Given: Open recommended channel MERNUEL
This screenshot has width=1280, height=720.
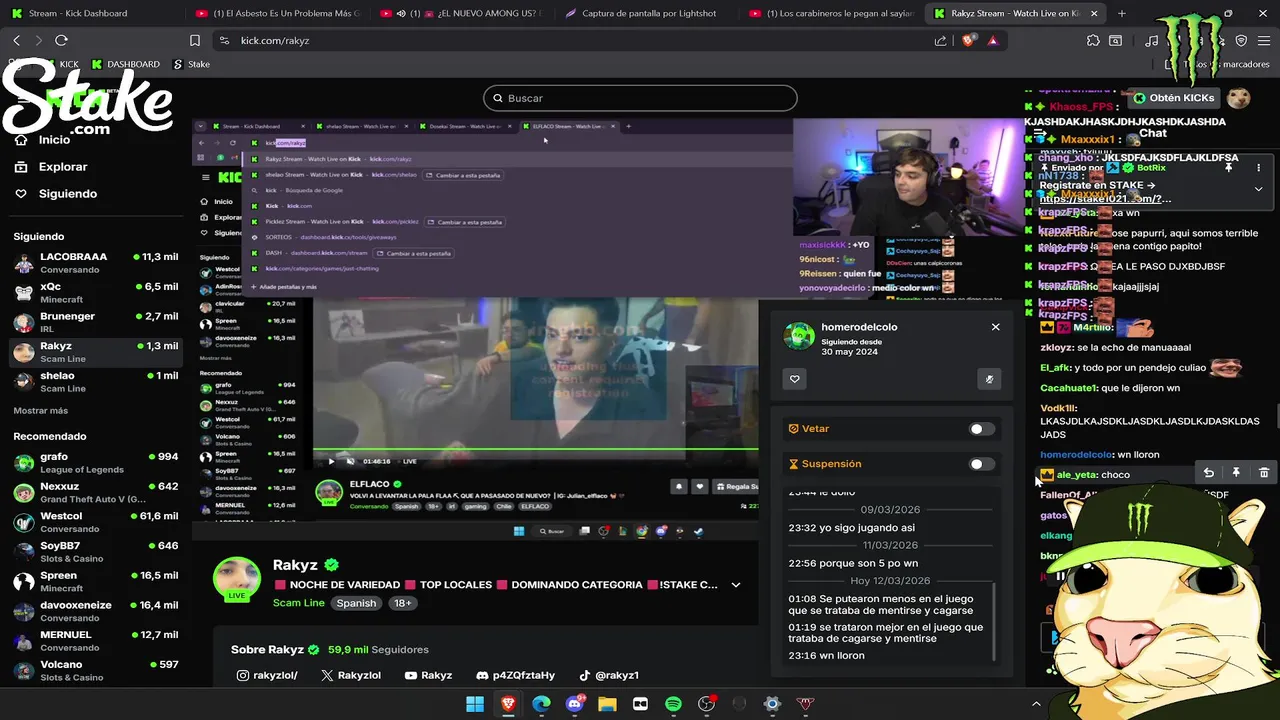Looking at the screenshot, I should [x=95, y=641].
